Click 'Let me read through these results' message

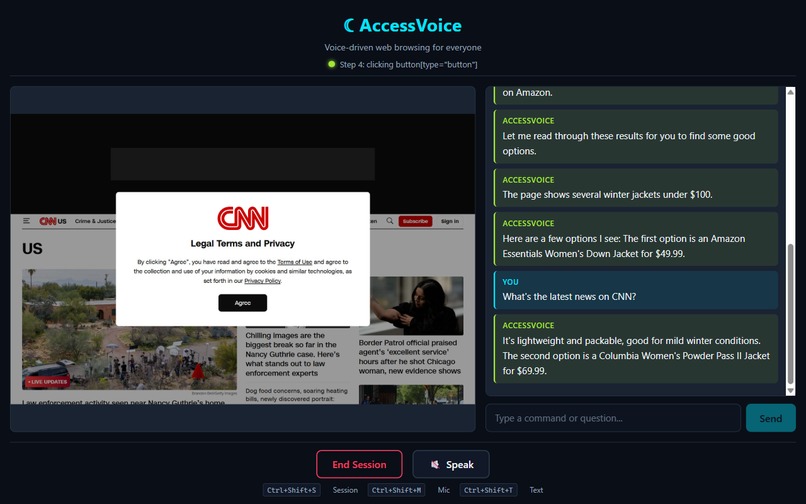pyautogui.click(x=636, y=136)
